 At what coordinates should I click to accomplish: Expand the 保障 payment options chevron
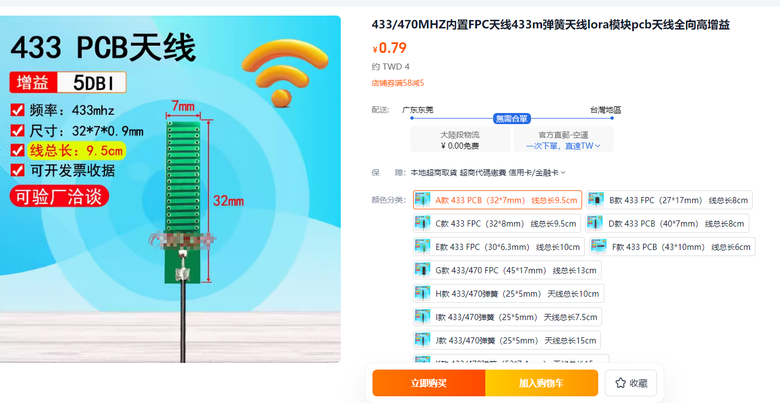pyautogui.click(x=563, y=173)
